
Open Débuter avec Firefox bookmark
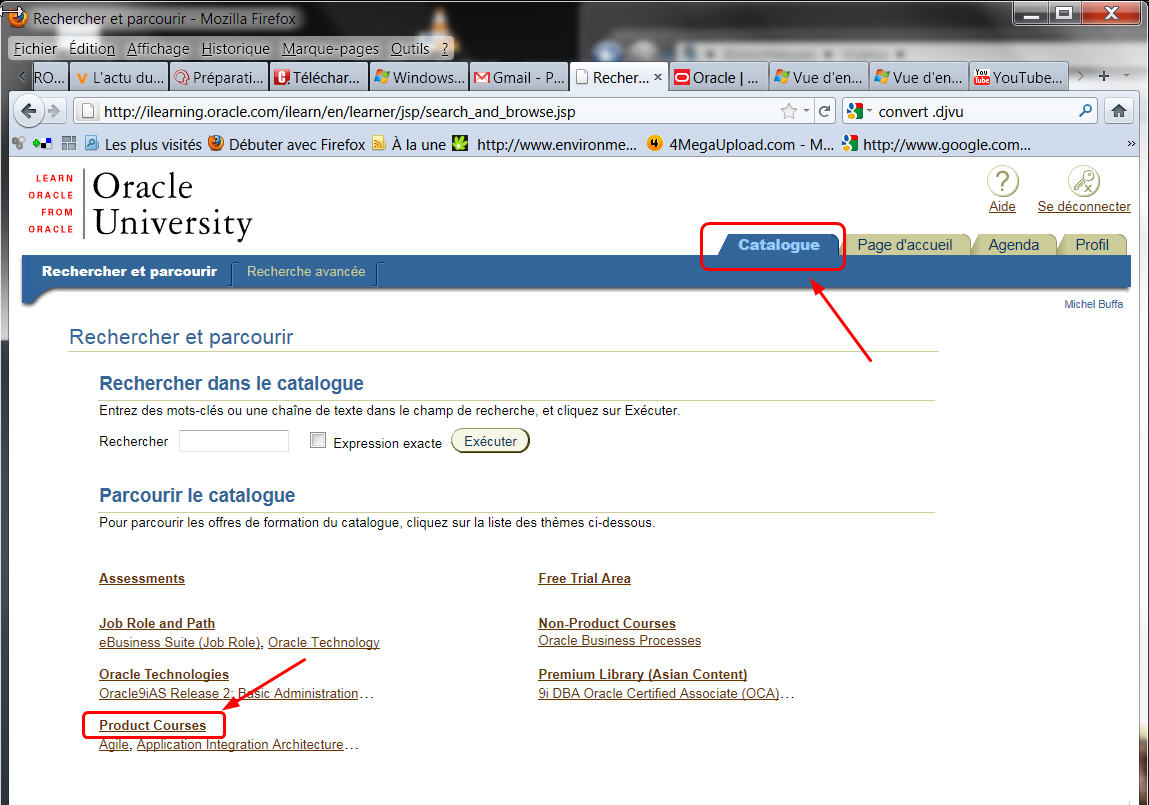(x=287, y=144)
